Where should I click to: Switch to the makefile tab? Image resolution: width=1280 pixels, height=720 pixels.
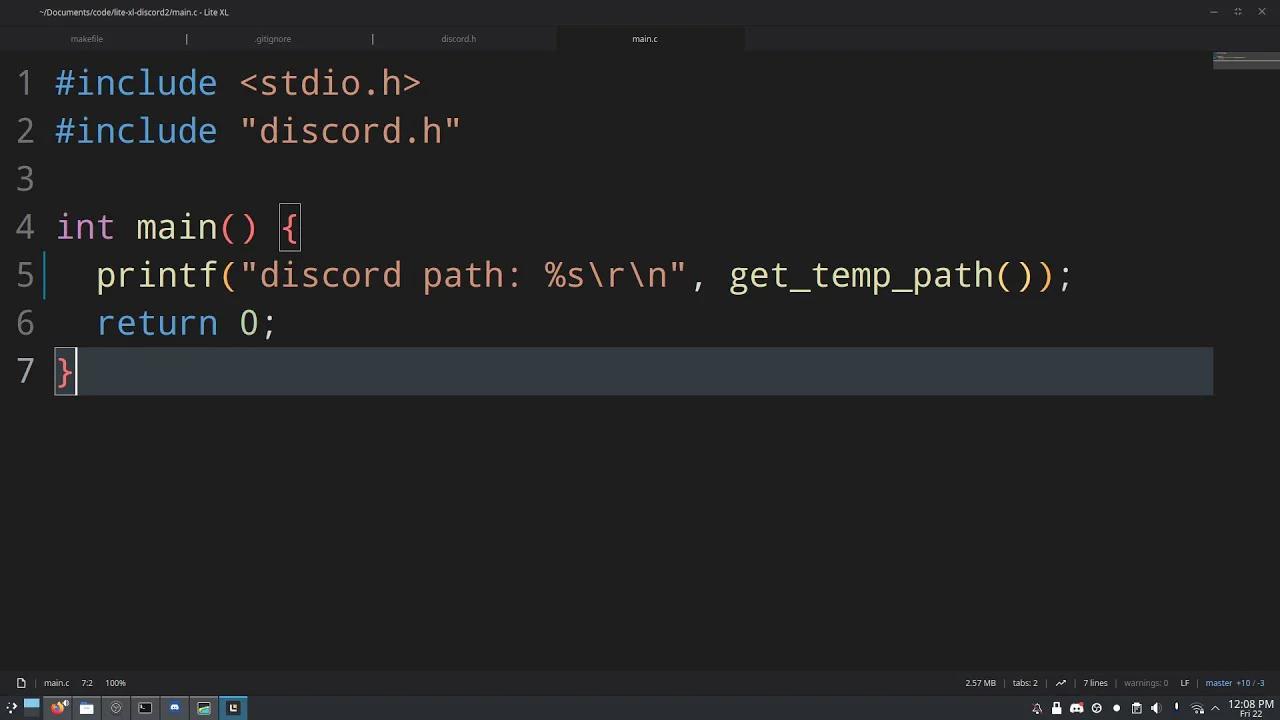tap(86, 39)
